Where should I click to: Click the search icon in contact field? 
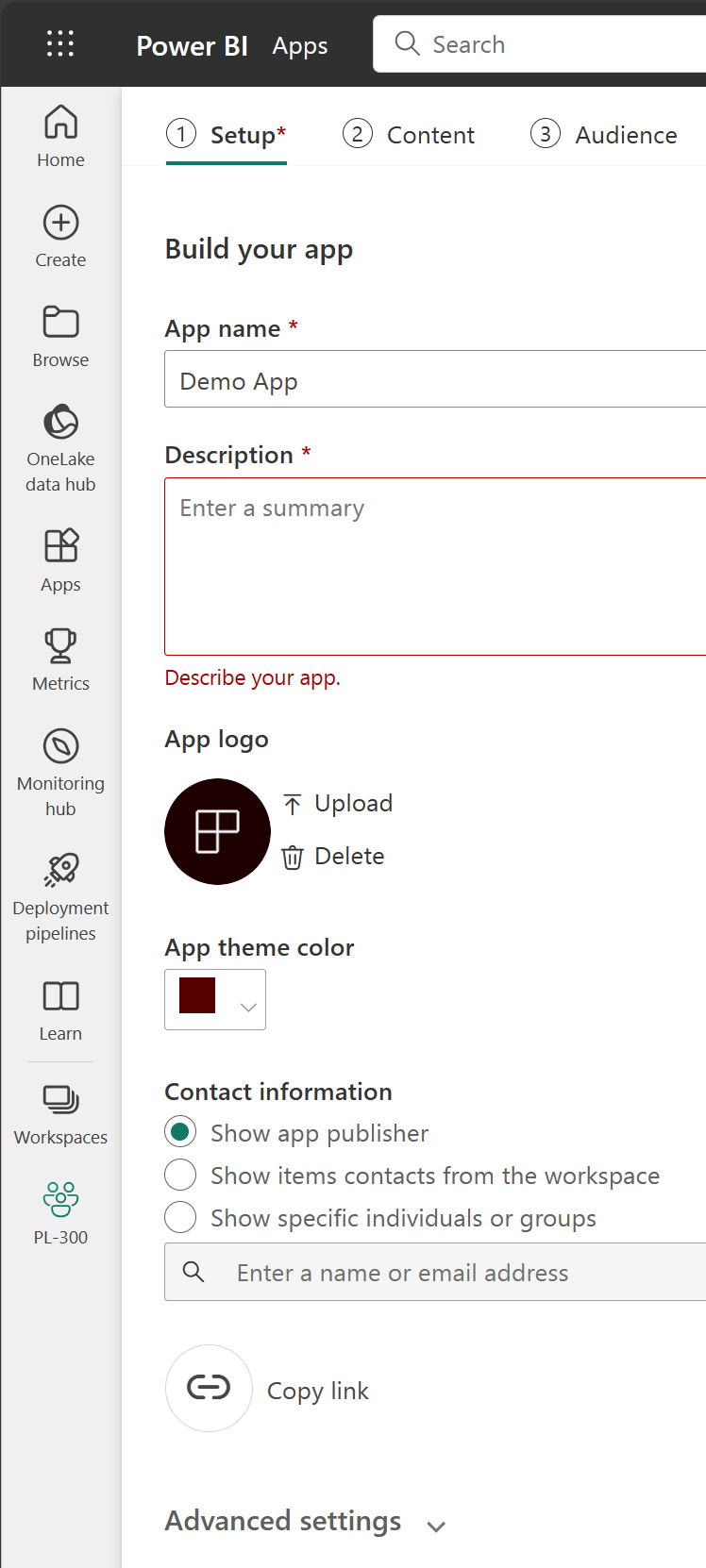click(x=193, y=1272)
